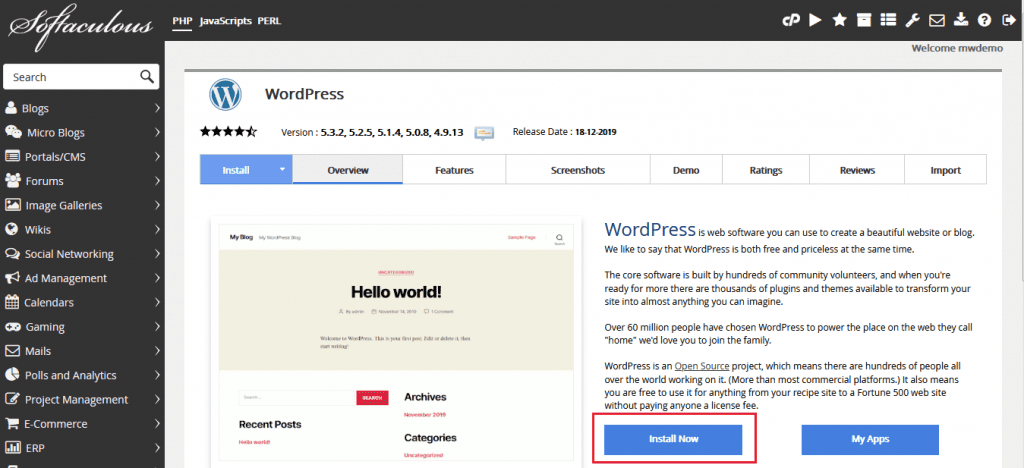
Task: Click the Social Networking chat icon
Action: [x=12, y=254]
